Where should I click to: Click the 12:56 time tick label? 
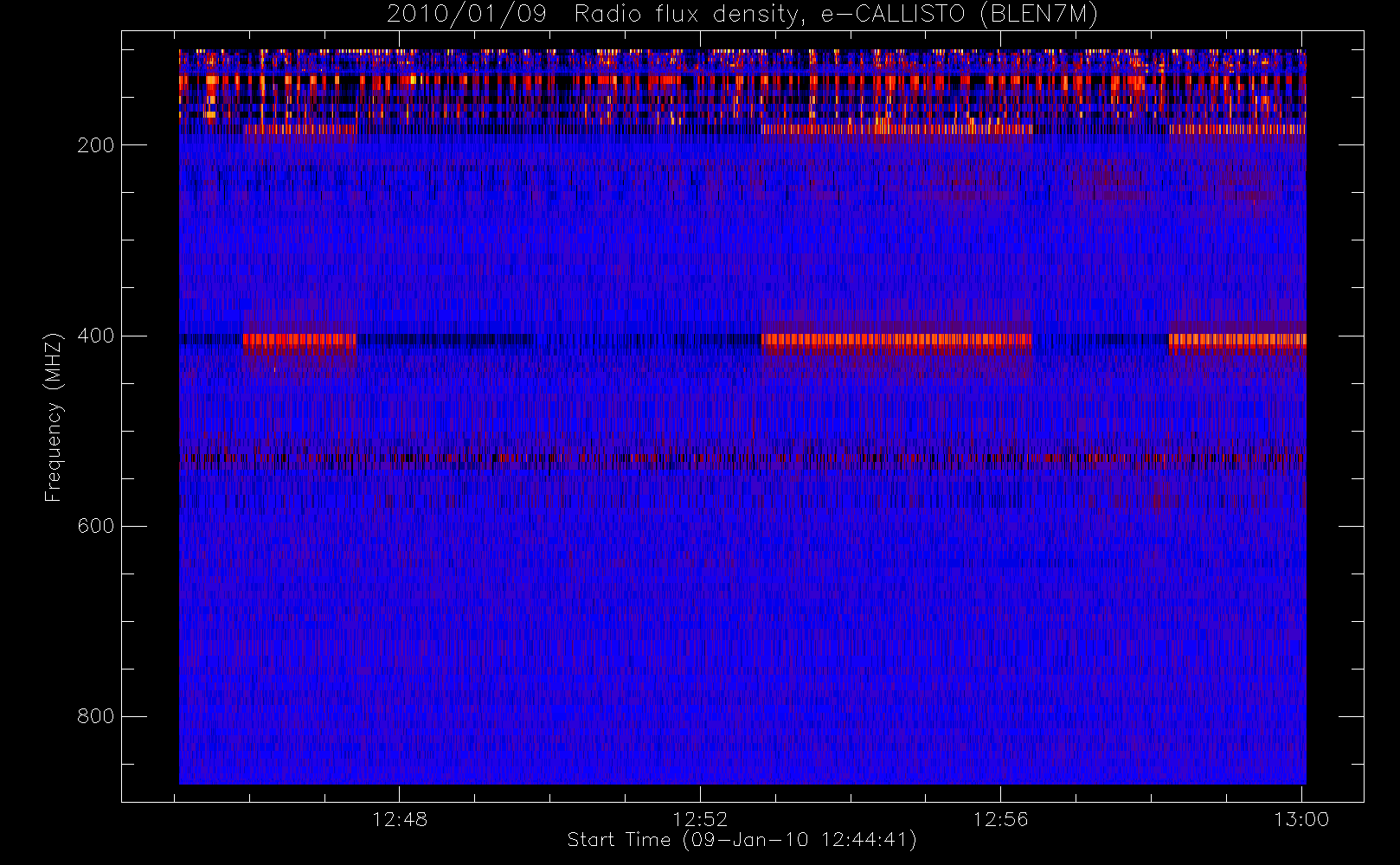coord(1000,819)
